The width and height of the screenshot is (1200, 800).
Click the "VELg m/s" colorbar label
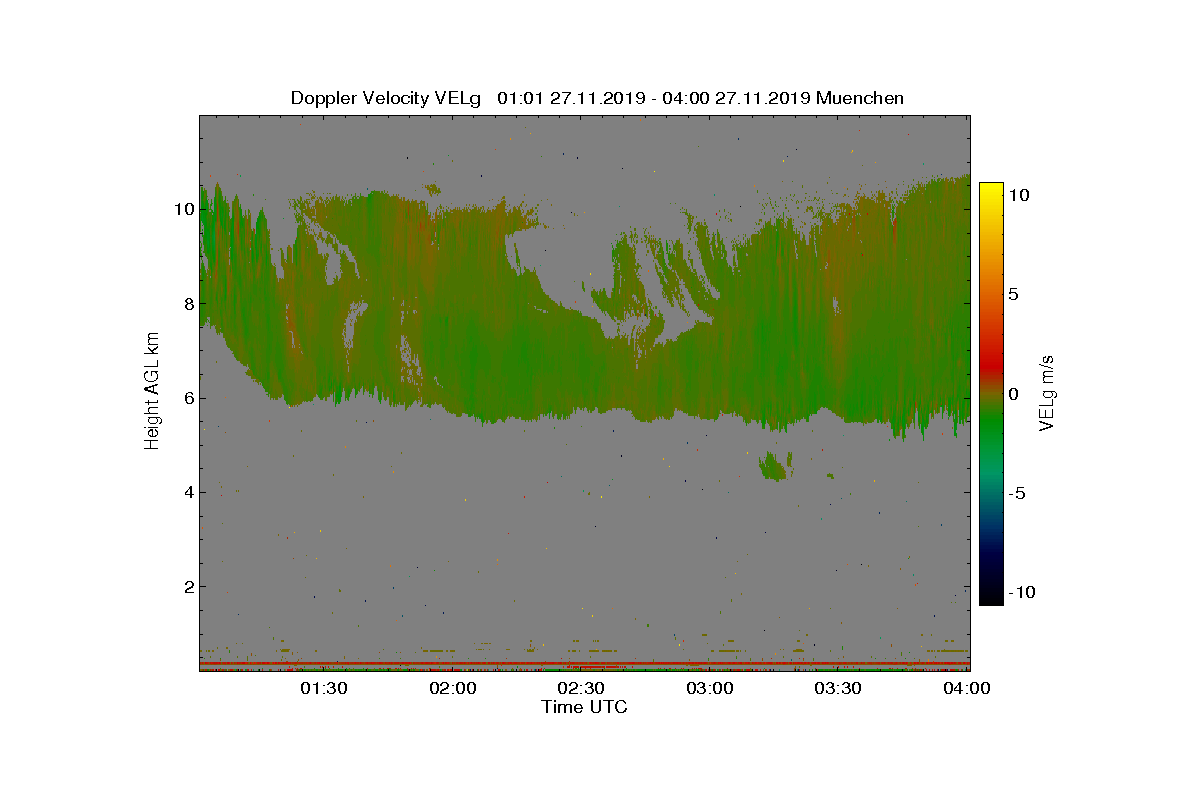click(x=1048, y=392)
